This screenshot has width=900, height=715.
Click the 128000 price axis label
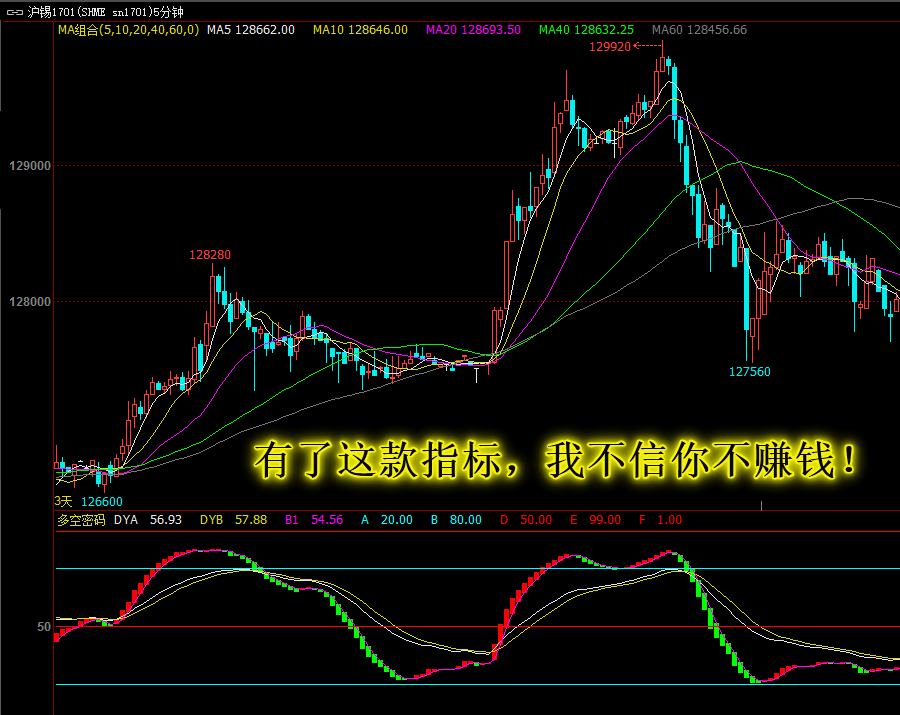(30, 302)
